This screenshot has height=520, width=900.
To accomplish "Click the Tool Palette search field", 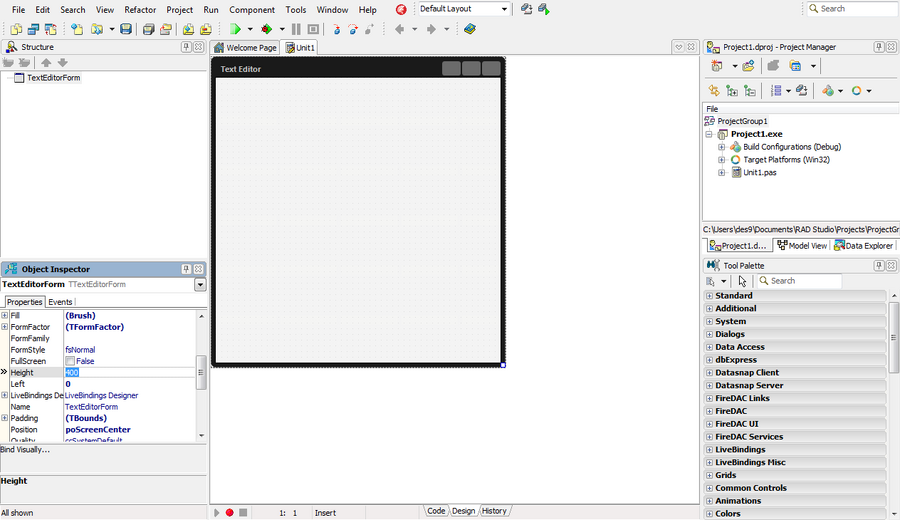I will [800, 281].
